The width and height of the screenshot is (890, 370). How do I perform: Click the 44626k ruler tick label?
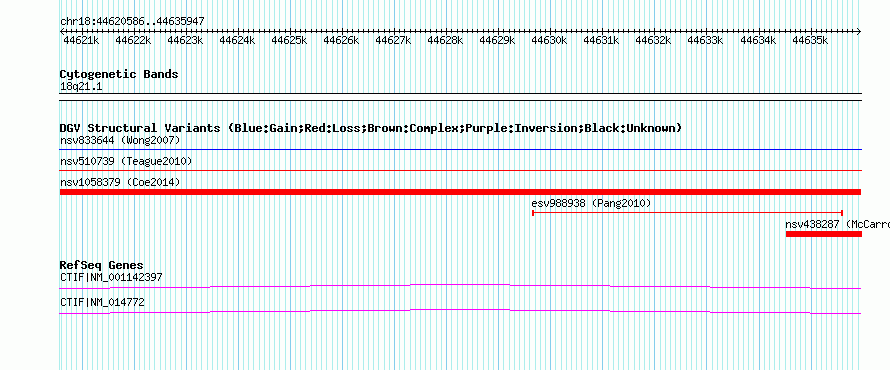342,41
